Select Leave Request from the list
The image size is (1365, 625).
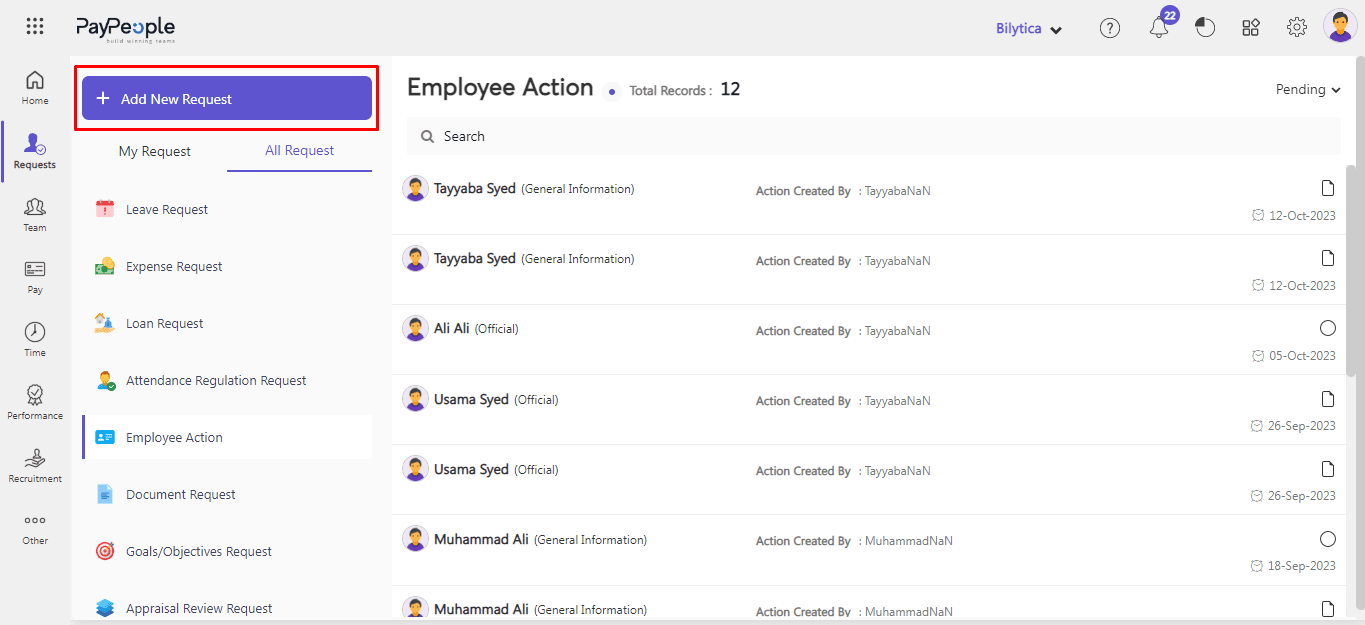[167, 210]
